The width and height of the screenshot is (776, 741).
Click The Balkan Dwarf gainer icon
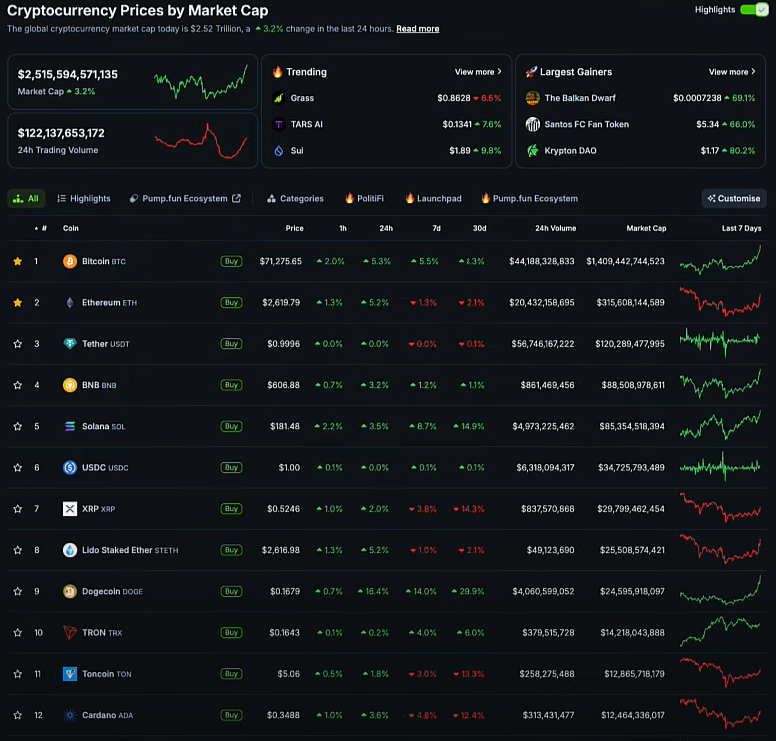[533, 98]
